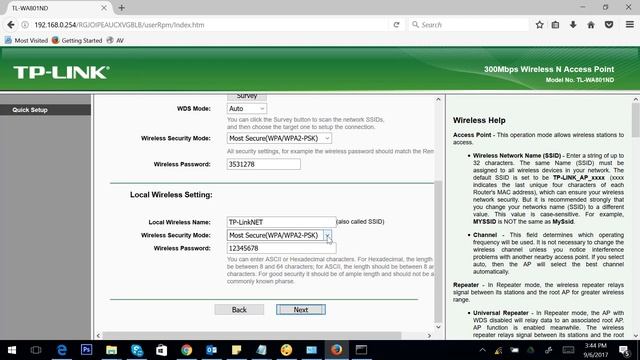Edit the local Wireless Password 12345678 field

(281, 248)
